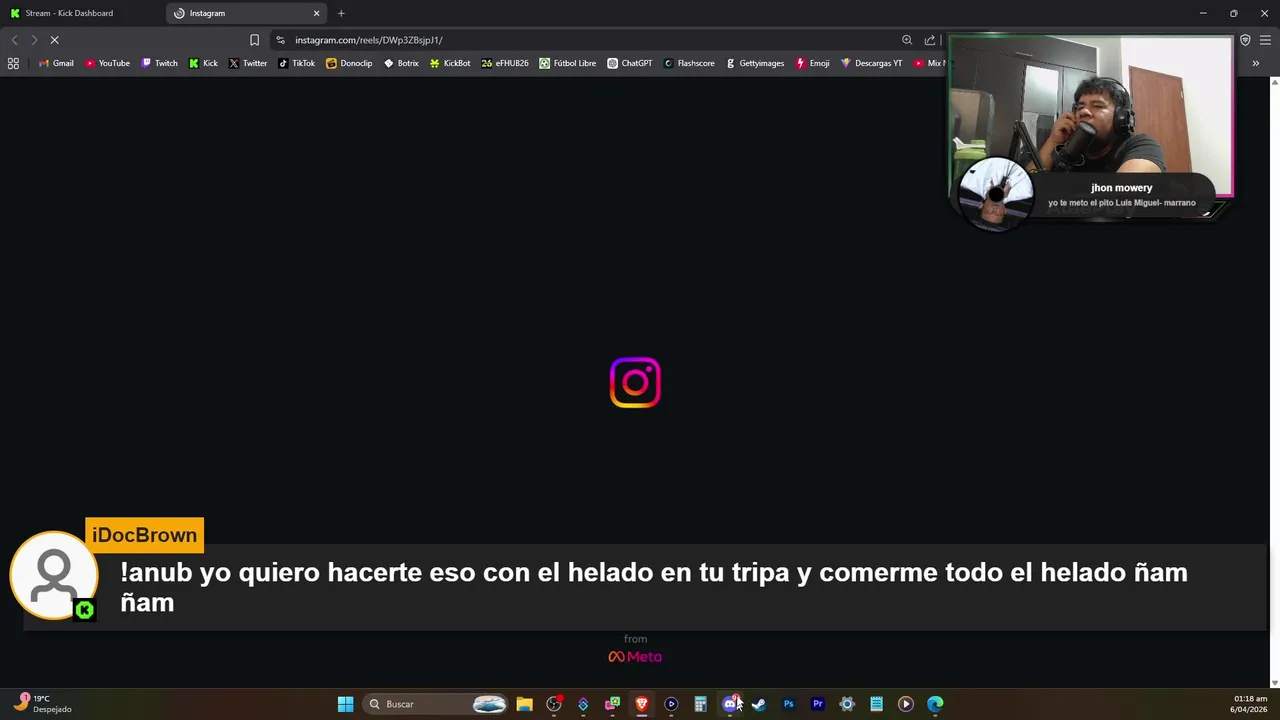The height and width of the screenshot is (720, 1280).
Task: Go back to previous page
Action: 14,40
